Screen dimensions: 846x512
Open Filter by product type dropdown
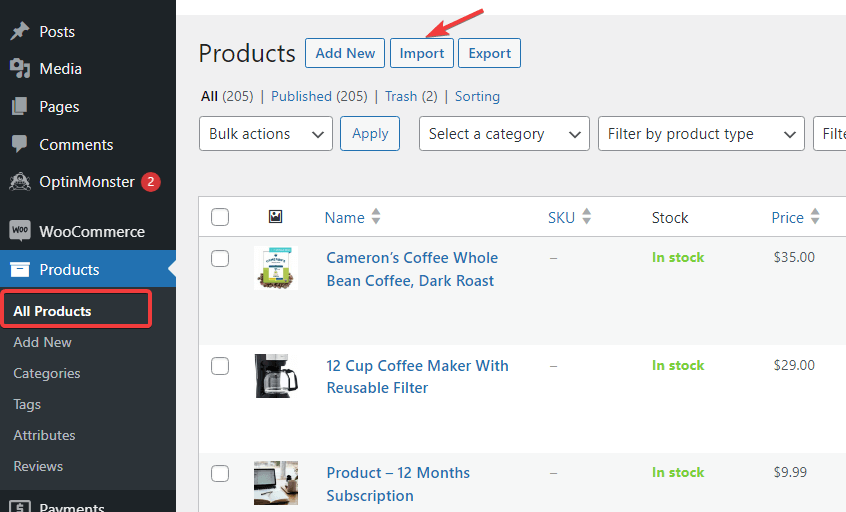click(x=701, y=134)
